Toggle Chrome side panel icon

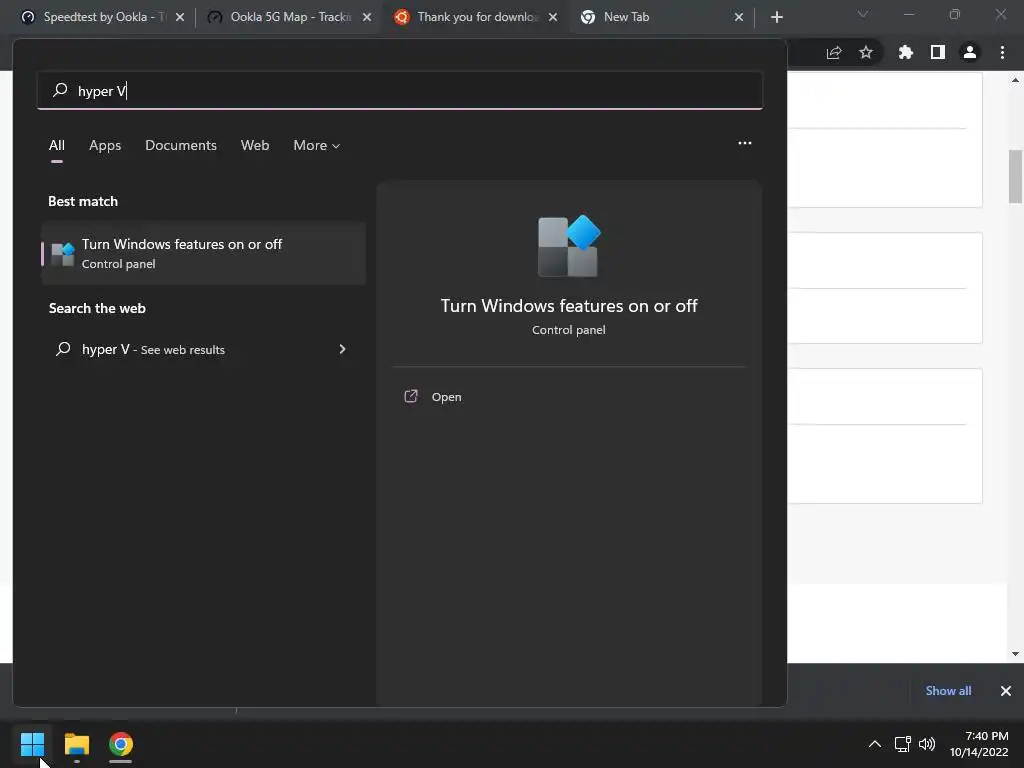click(x=938, y=52)
